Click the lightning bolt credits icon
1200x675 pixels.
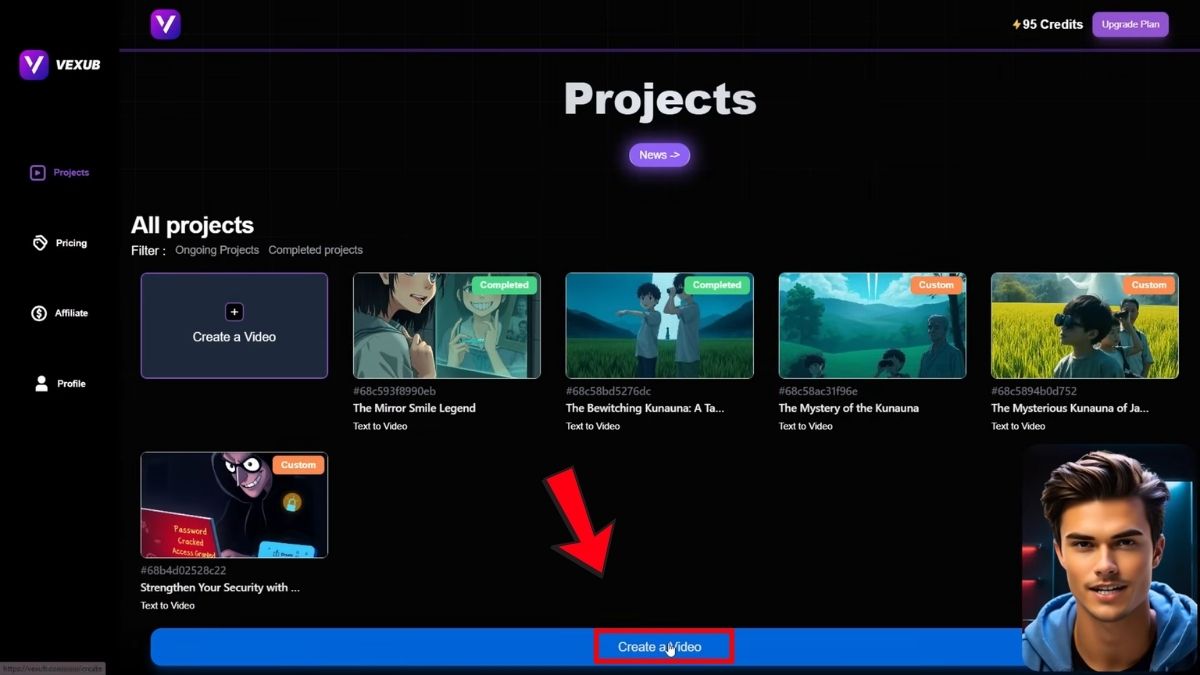pos(1018,24)
